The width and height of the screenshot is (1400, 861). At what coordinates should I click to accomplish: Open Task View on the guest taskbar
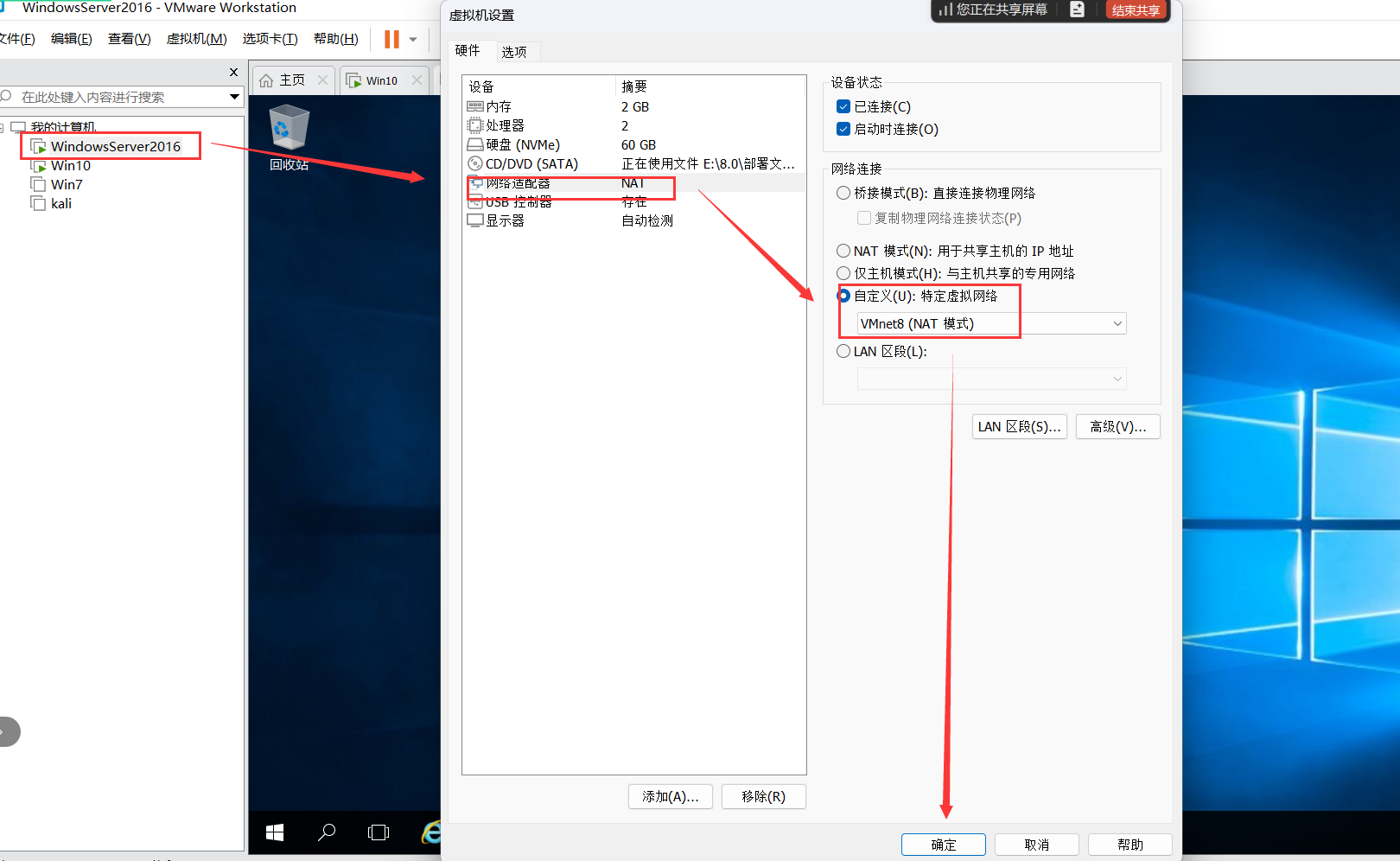(379, 832)
